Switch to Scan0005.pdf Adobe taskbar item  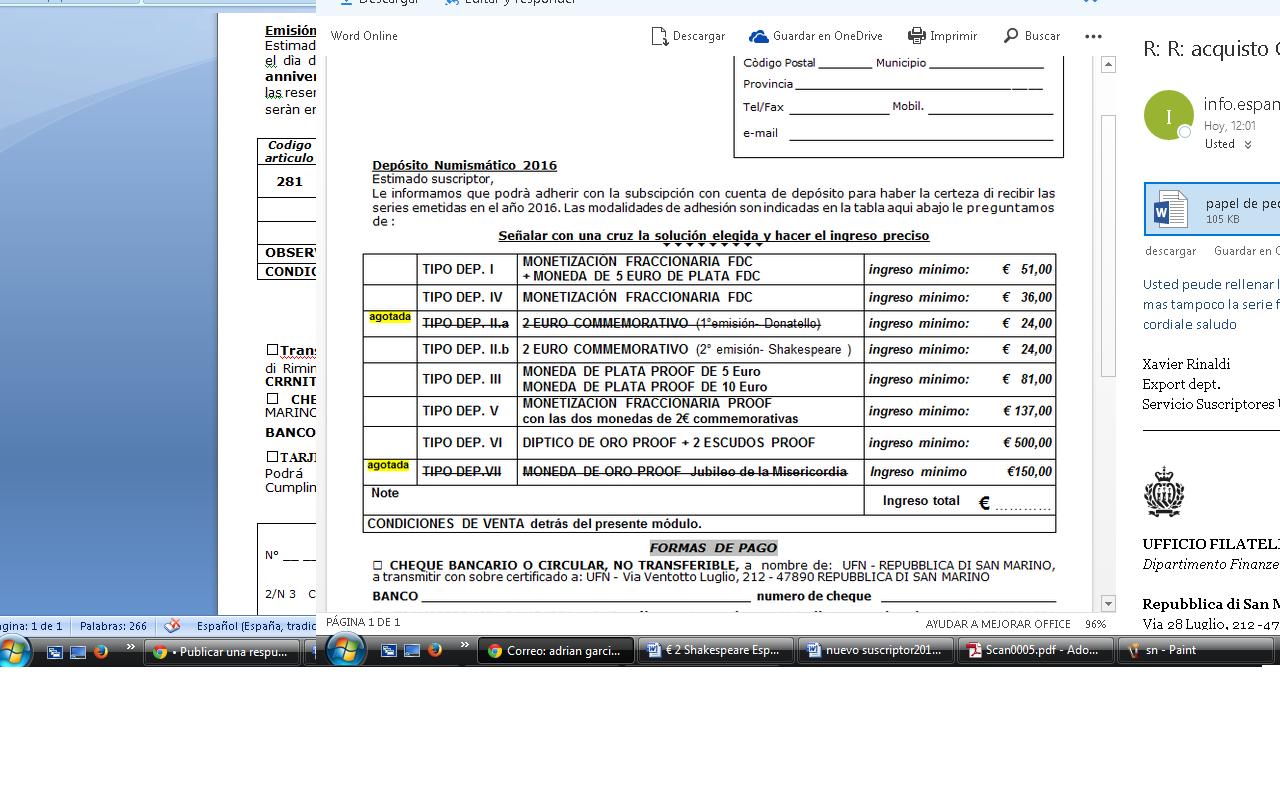point(1034,650)
